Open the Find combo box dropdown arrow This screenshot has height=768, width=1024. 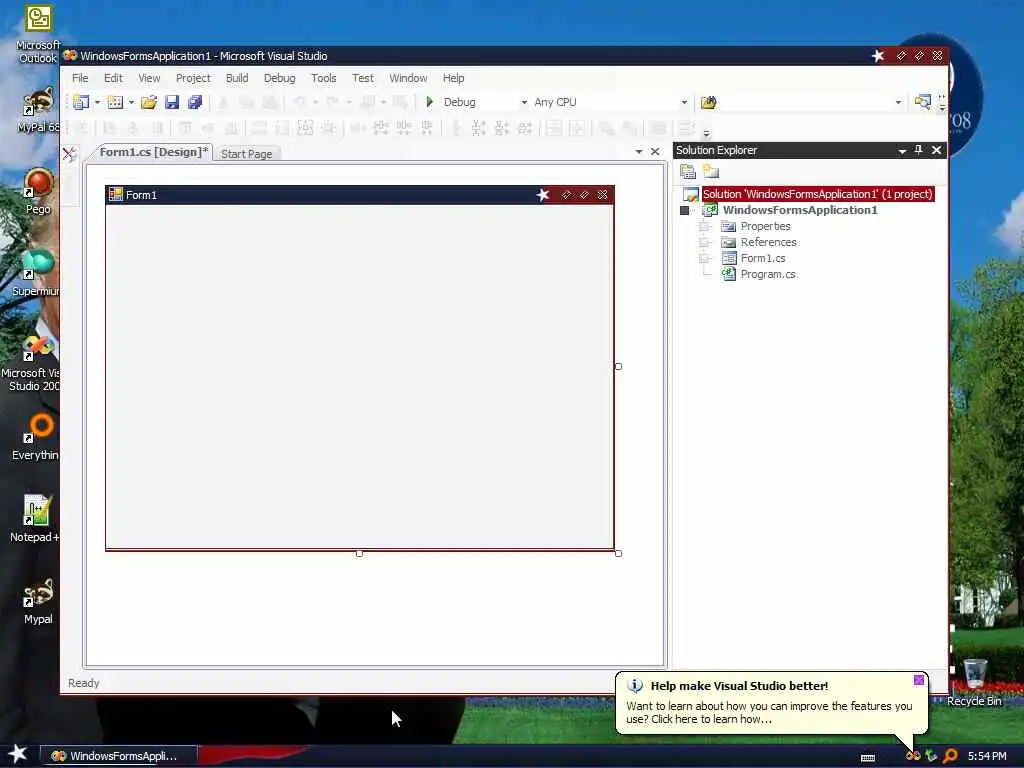point(898,102)
